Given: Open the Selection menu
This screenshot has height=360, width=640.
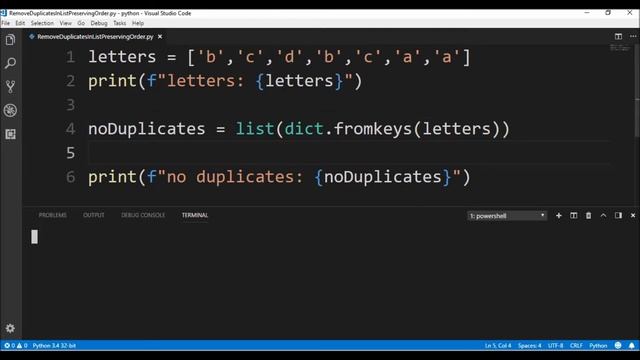Looking at the screenshot, I should [42, 23].
